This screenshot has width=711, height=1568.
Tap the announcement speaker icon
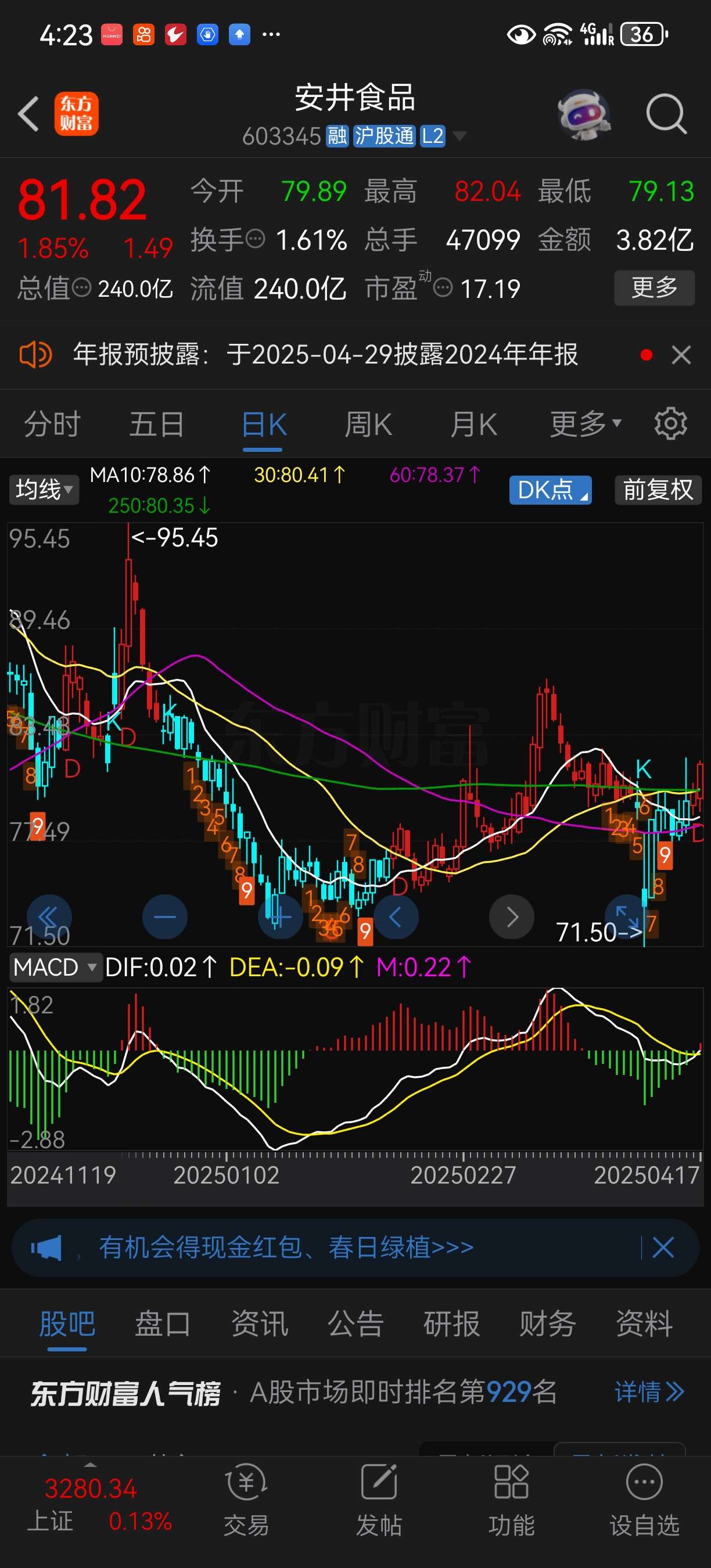coord(36,354)
